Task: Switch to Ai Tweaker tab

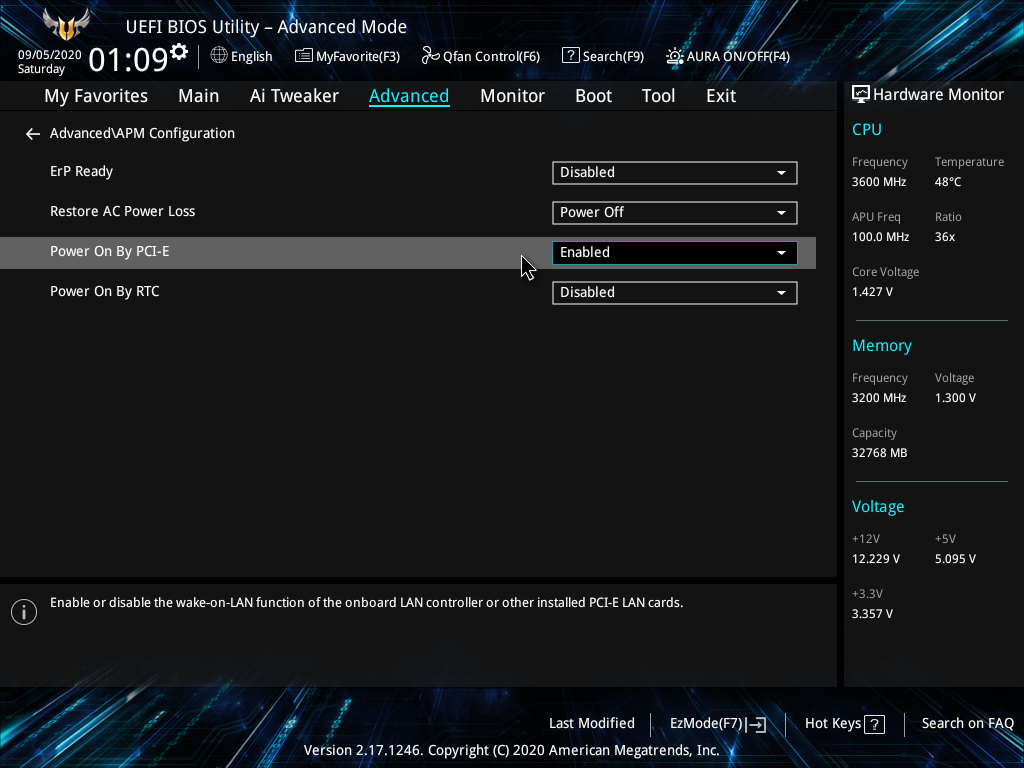Action: pos(294,96)
